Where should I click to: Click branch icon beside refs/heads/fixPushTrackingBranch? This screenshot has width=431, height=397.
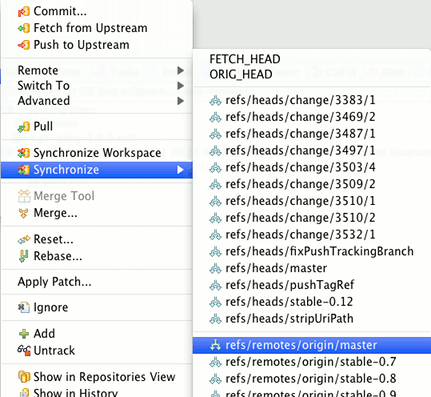coord(215,252)
